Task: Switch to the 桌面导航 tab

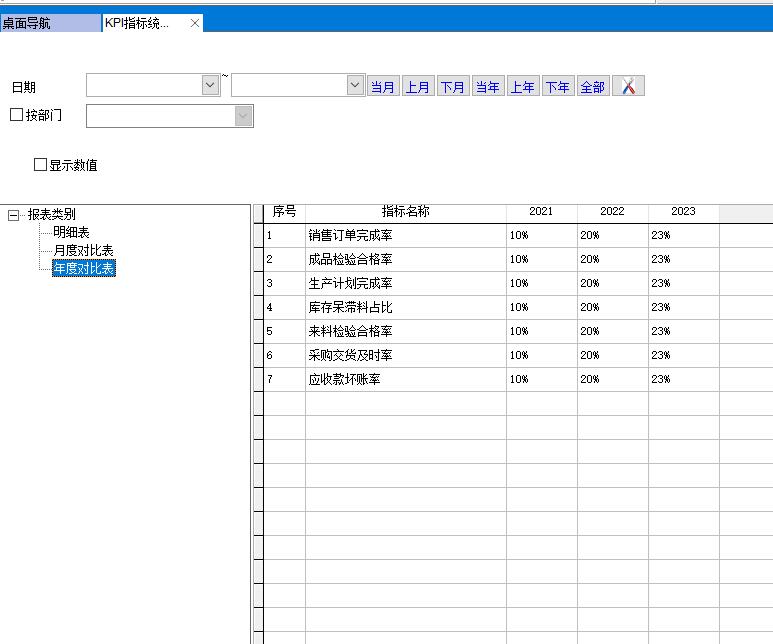Action: click(x=50, y=23)
